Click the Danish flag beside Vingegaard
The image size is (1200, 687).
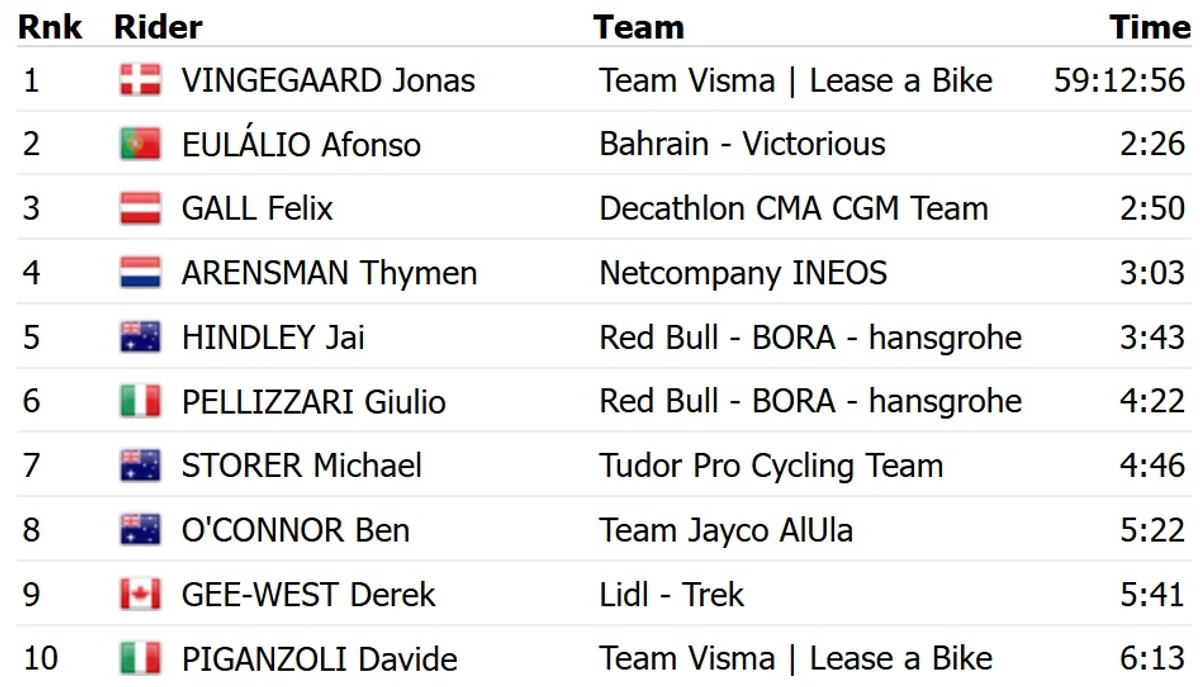[x=140, y=80]
